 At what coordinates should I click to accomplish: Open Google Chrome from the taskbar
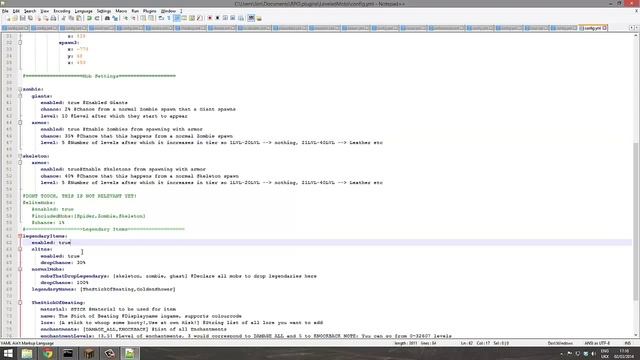coord(48,353)
